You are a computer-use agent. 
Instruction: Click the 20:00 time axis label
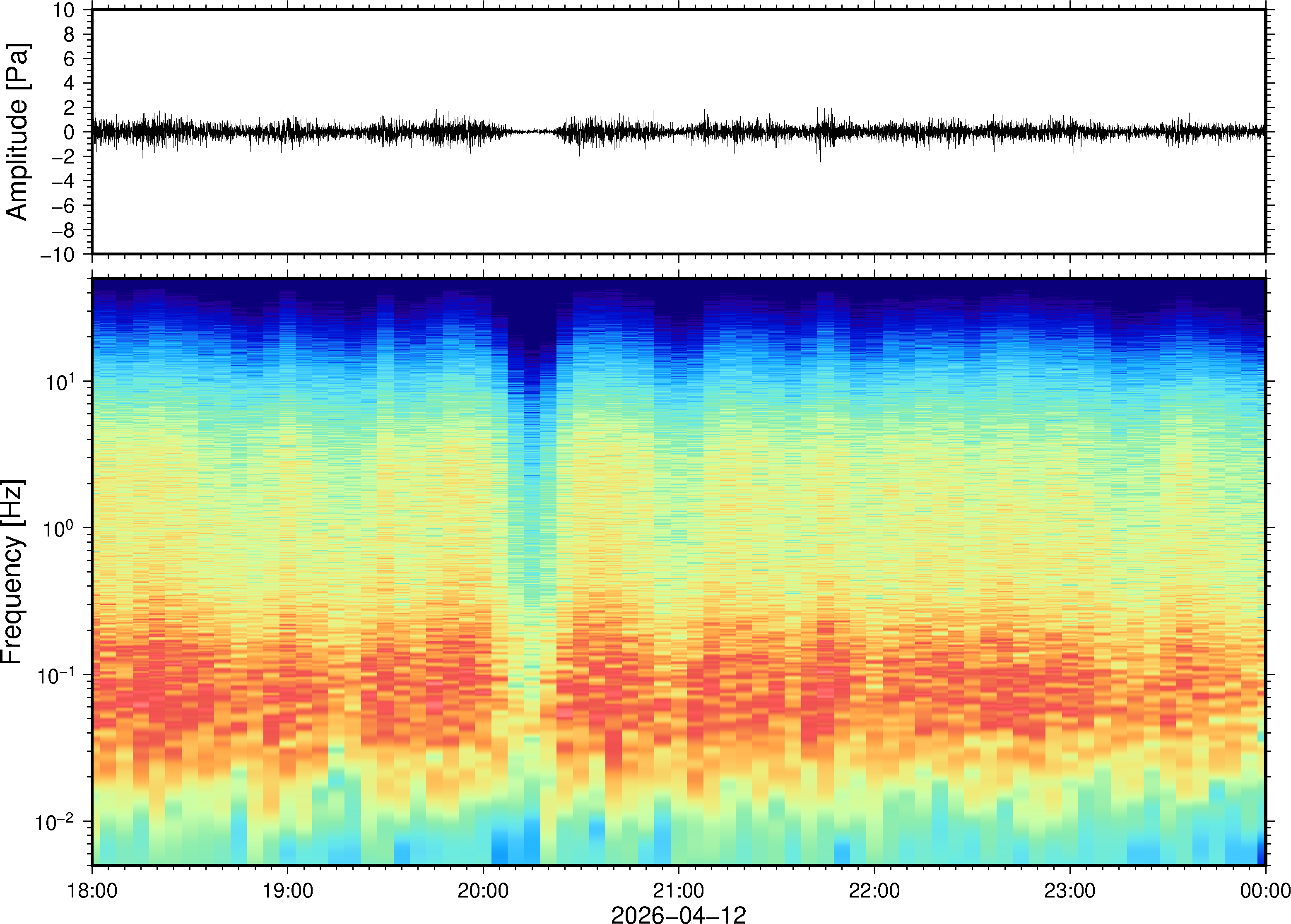pos(483,890)
